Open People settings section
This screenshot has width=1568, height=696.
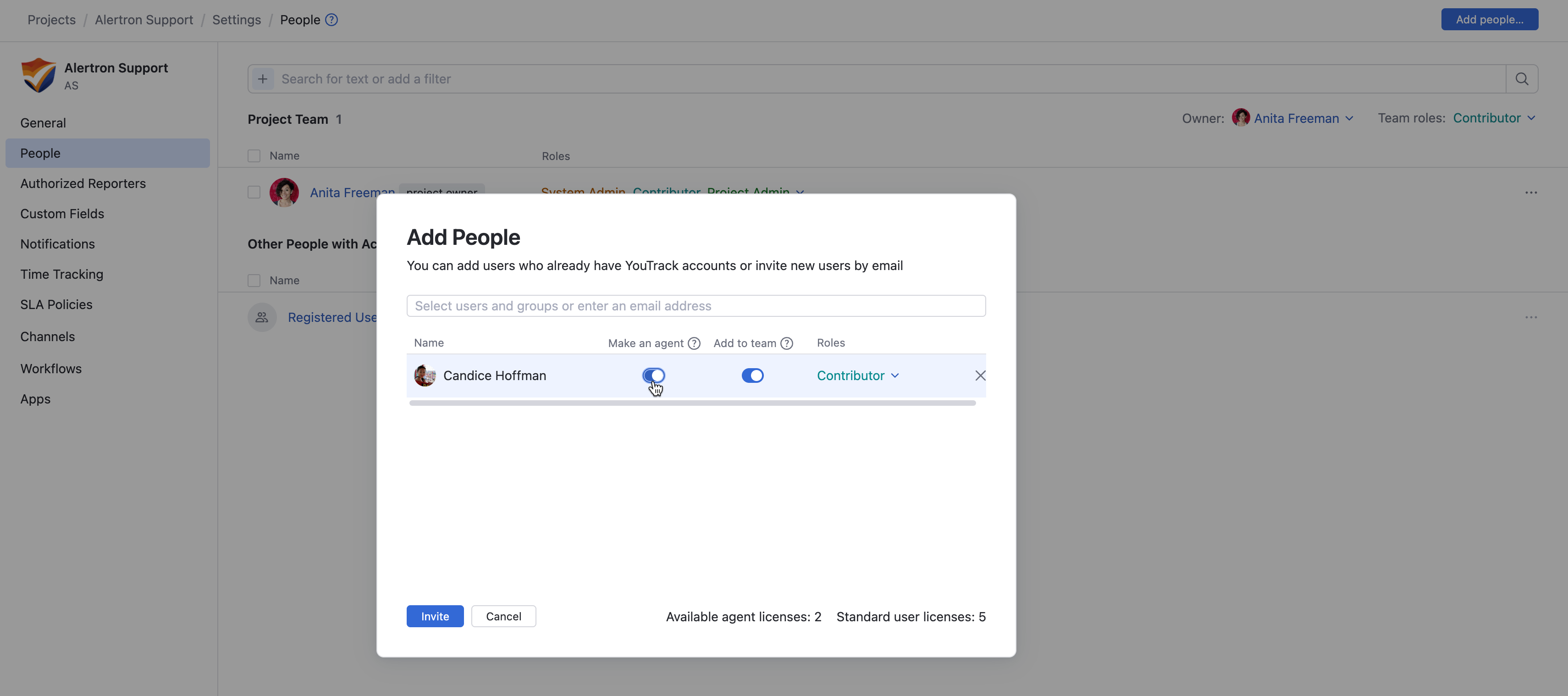click(x=108, y=154)
